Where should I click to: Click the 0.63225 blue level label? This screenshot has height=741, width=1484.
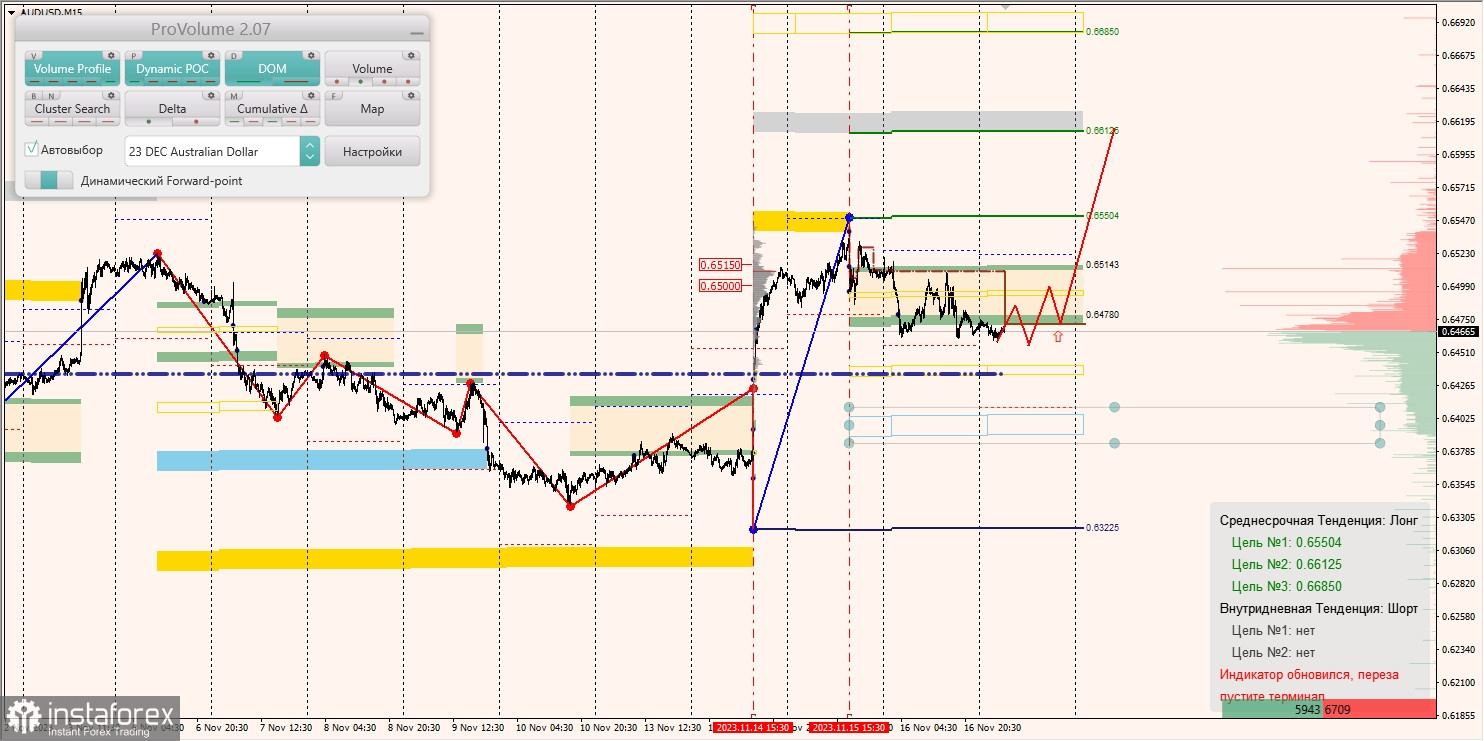click(x=1103, y=528)
